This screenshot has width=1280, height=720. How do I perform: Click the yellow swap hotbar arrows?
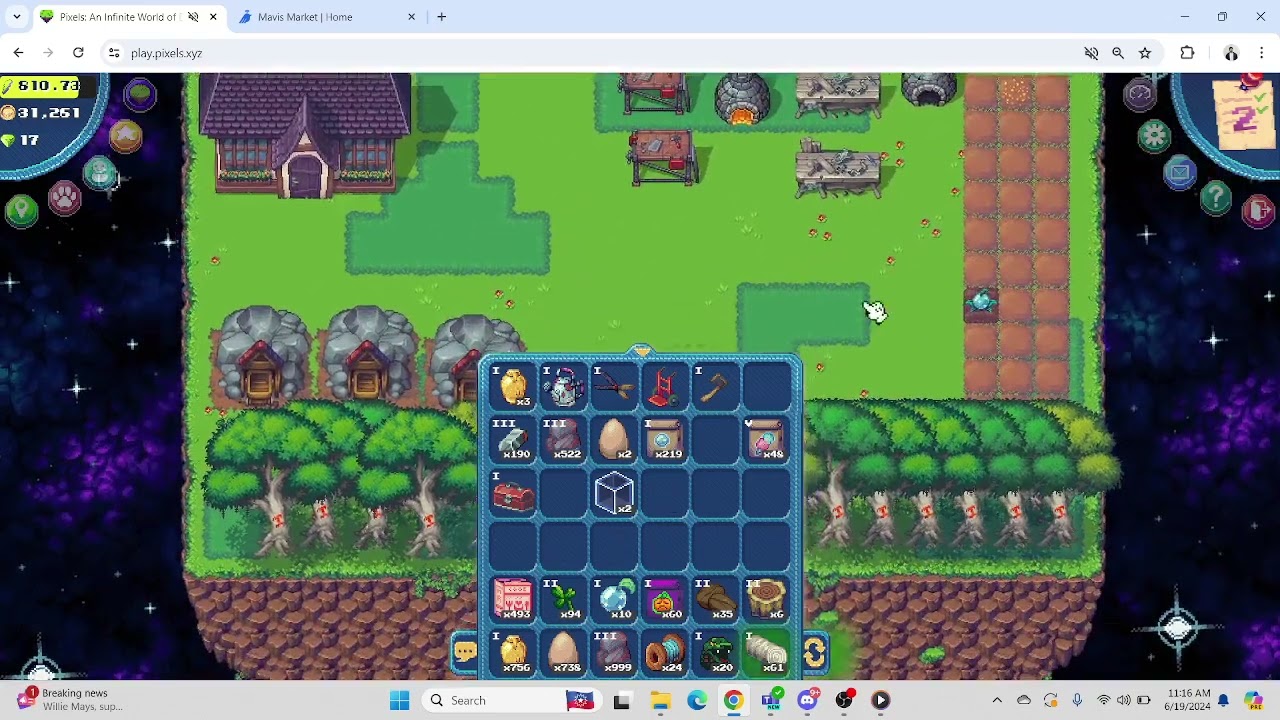tap(814, 653)
